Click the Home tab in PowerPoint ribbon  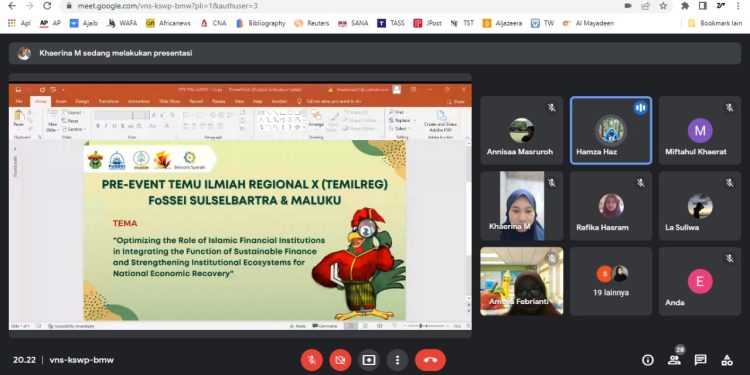click(41, 101)
